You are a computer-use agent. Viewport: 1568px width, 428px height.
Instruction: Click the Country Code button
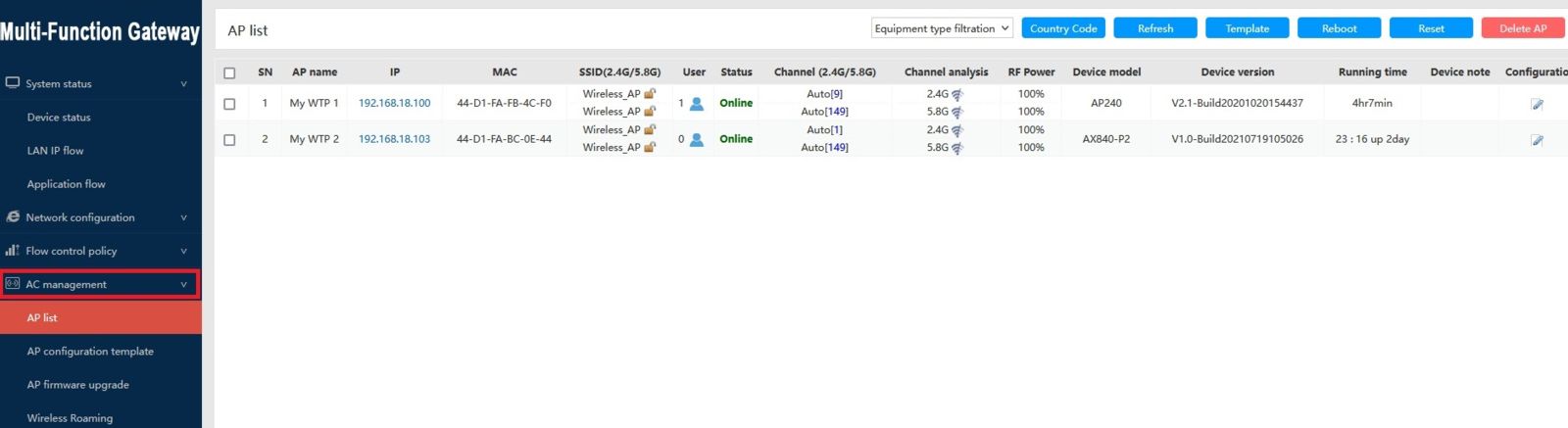1063,28
